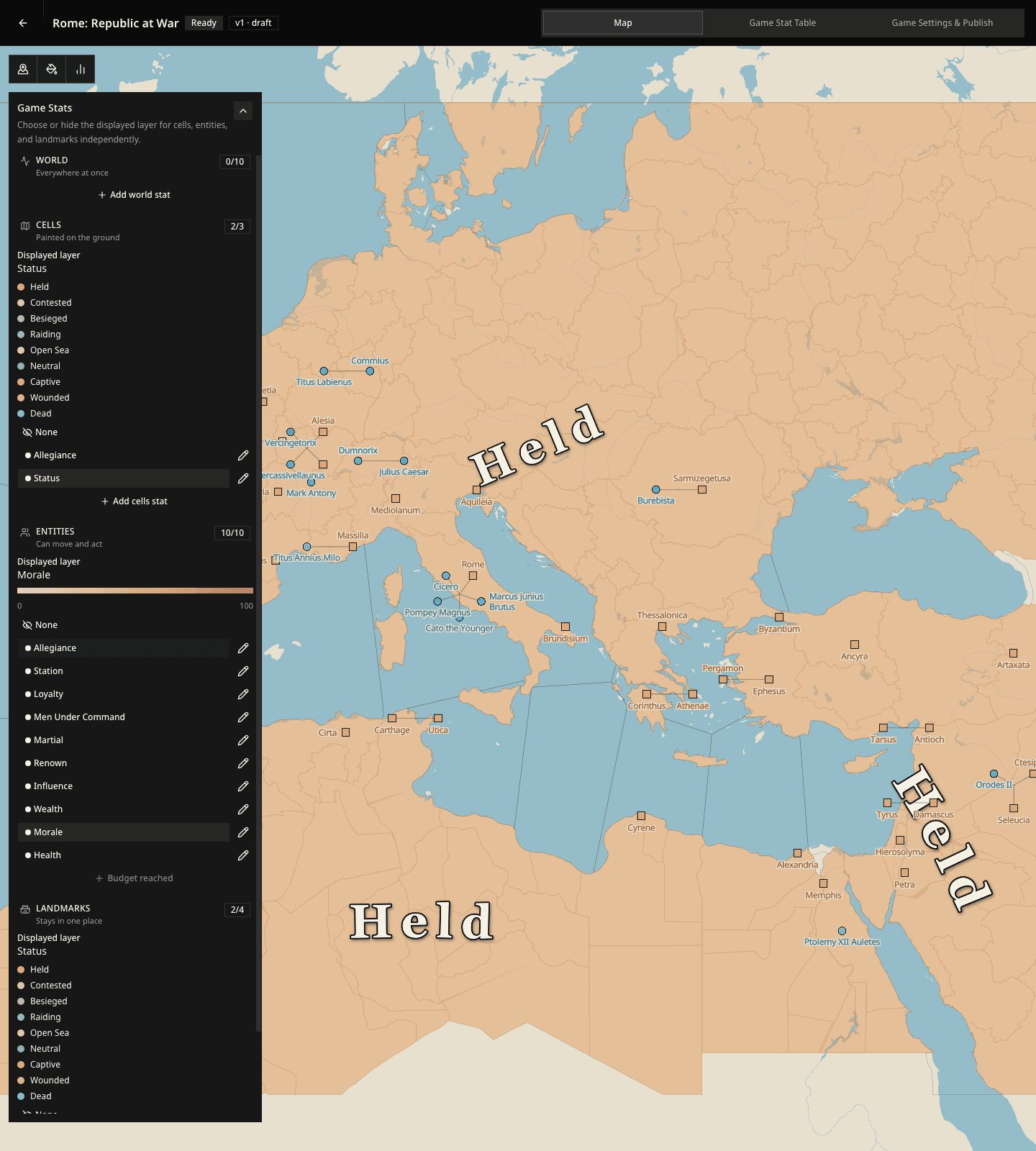This screenshot has width=1036, height=1151.
Task: Hide the entities layer with None
Action: pos(40,625)
